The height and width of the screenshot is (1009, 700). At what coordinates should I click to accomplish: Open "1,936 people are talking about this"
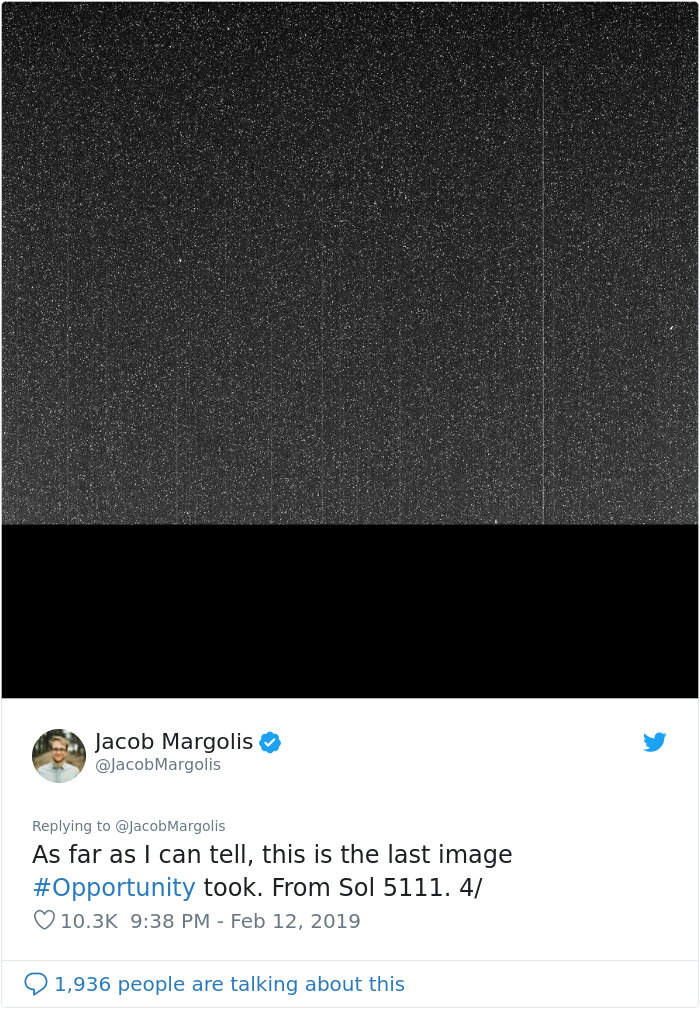coord(230,984)
